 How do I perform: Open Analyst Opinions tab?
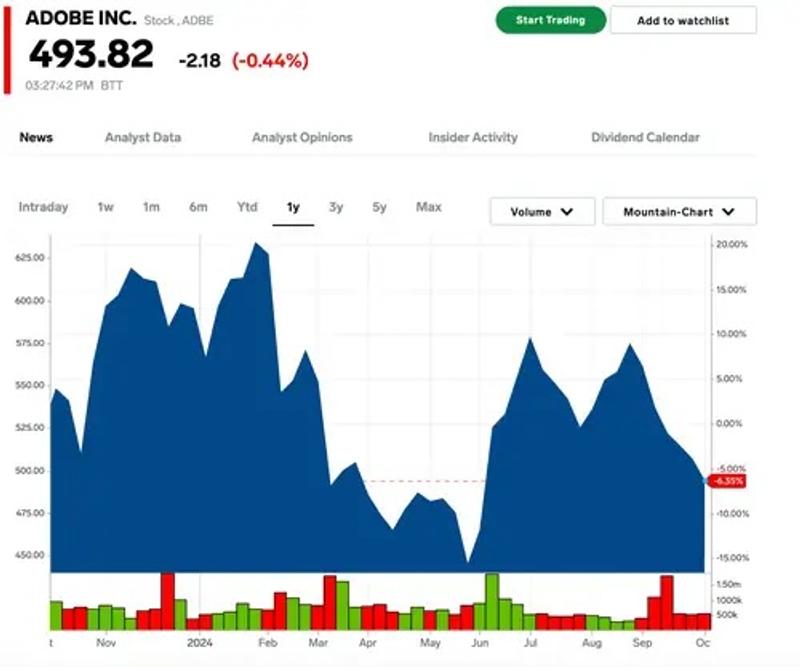(302, 137)
